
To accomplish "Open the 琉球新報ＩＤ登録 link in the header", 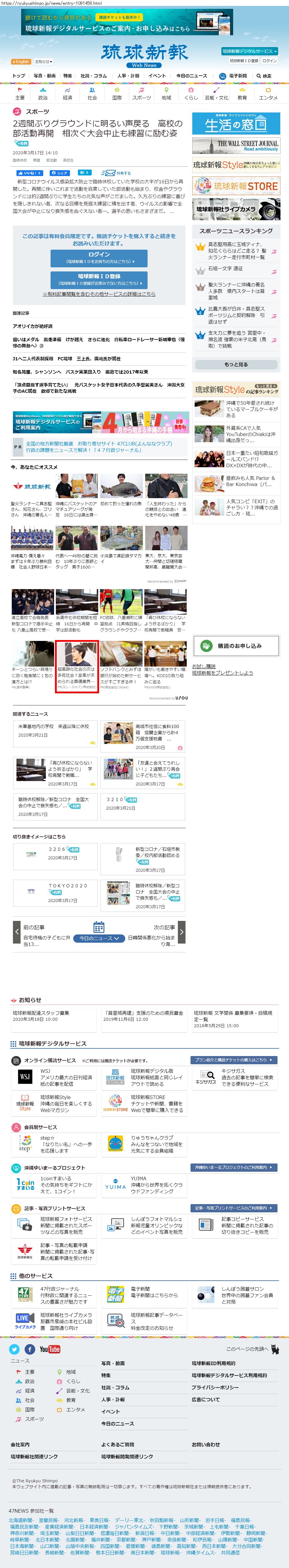I will (x=244, y=61).
